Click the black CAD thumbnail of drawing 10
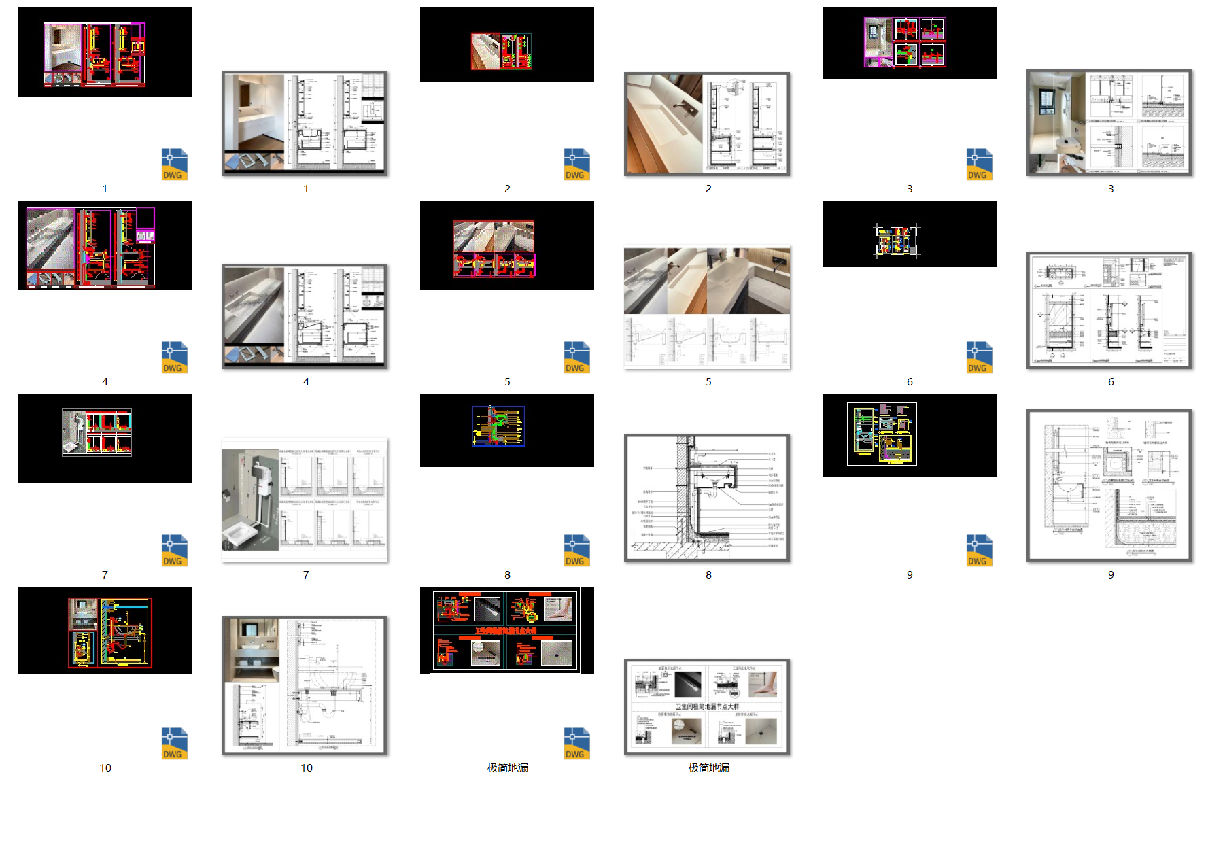 [x=105, y=630]
